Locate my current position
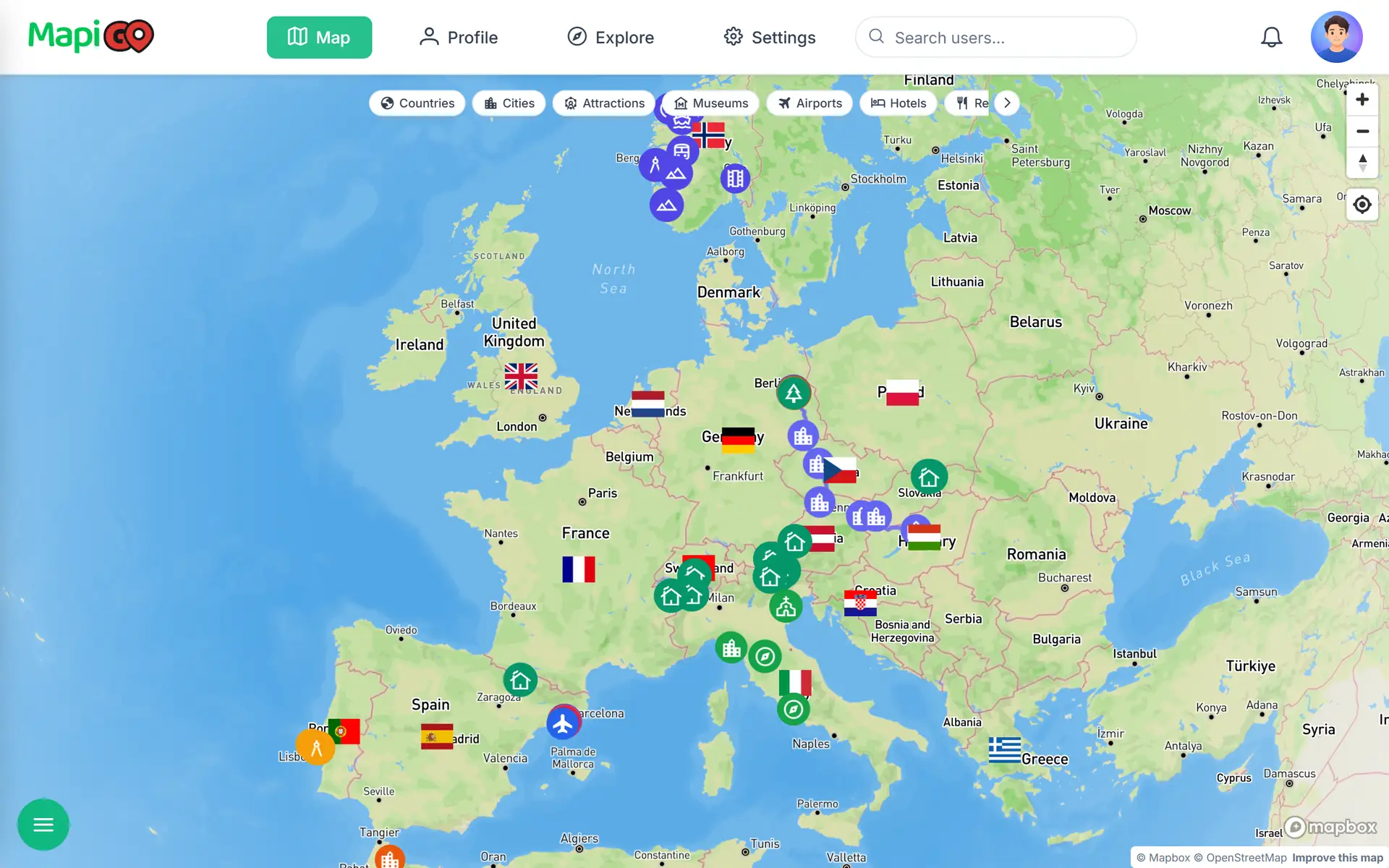This screenshot has width=1389, height=868. [1362, 205]
